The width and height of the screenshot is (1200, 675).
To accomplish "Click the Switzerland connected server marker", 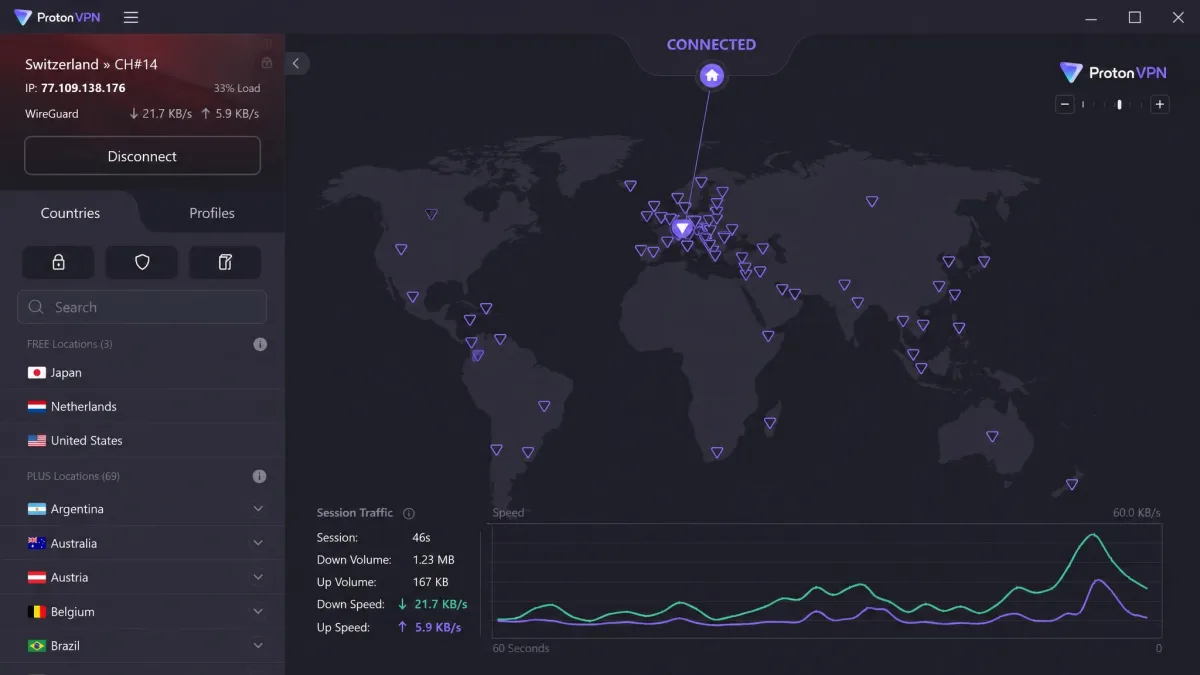I will 682,228.
